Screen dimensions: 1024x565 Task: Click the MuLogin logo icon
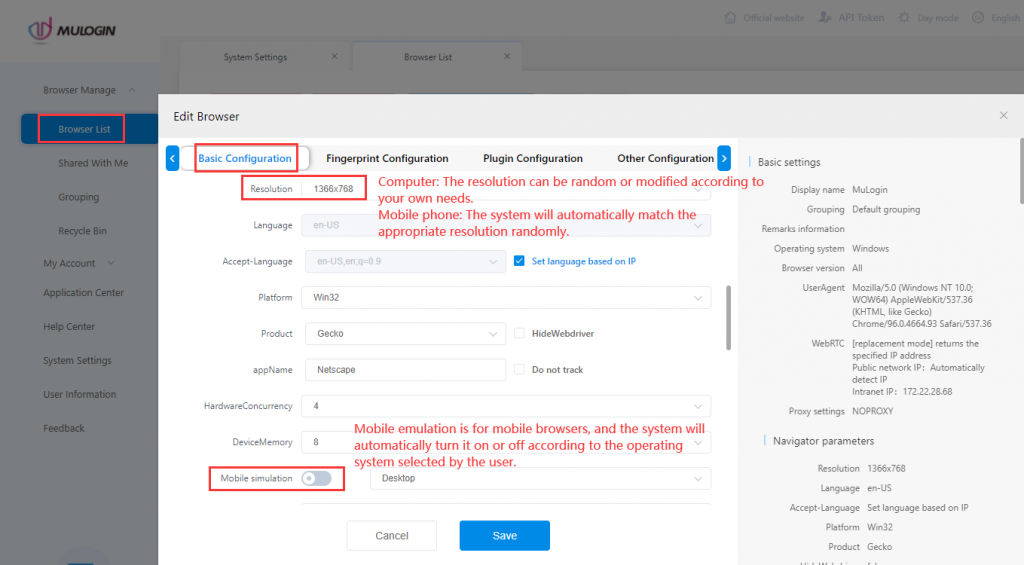point(40,30)
